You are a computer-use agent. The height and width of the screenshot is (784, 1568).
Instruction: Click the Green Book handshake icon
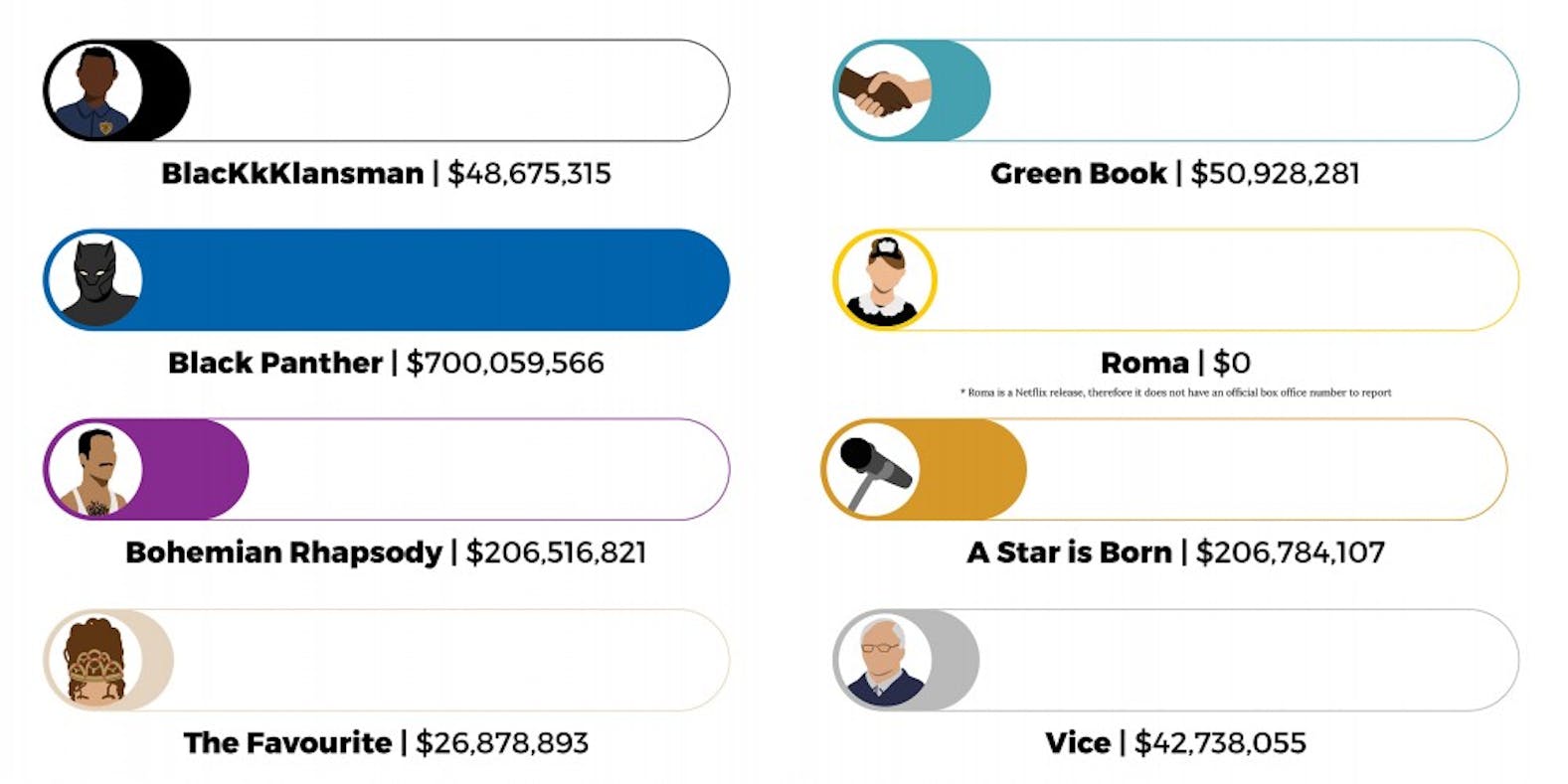tap(884, 90)
